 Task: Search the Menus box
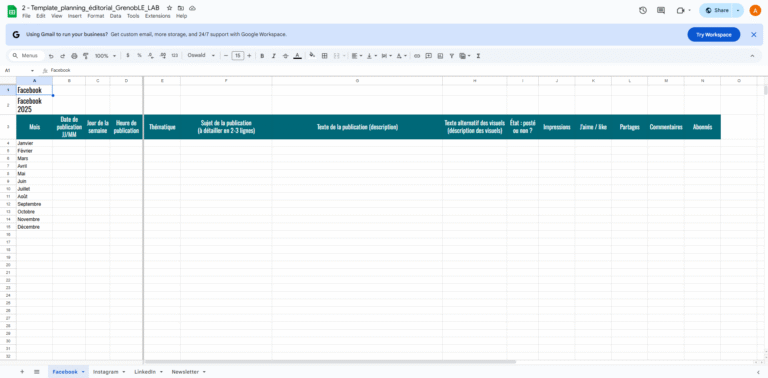point(27,56)
